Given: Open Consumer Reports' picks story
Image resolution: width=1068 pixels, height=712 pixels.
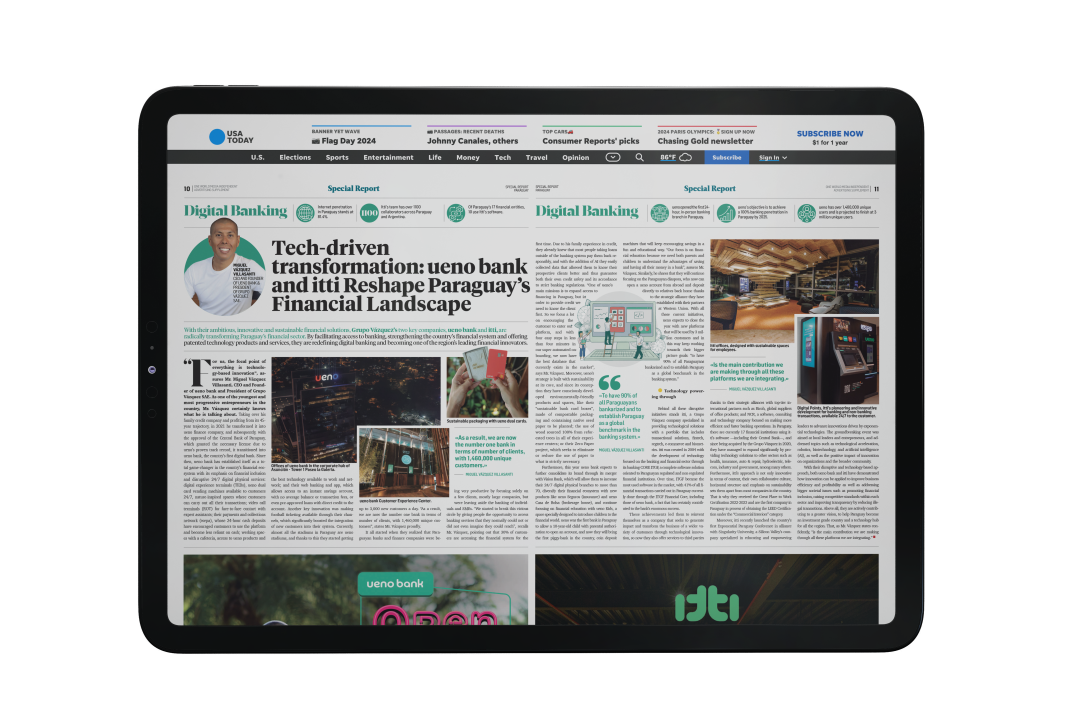Looking at the screenshot, I should (591, 141).
